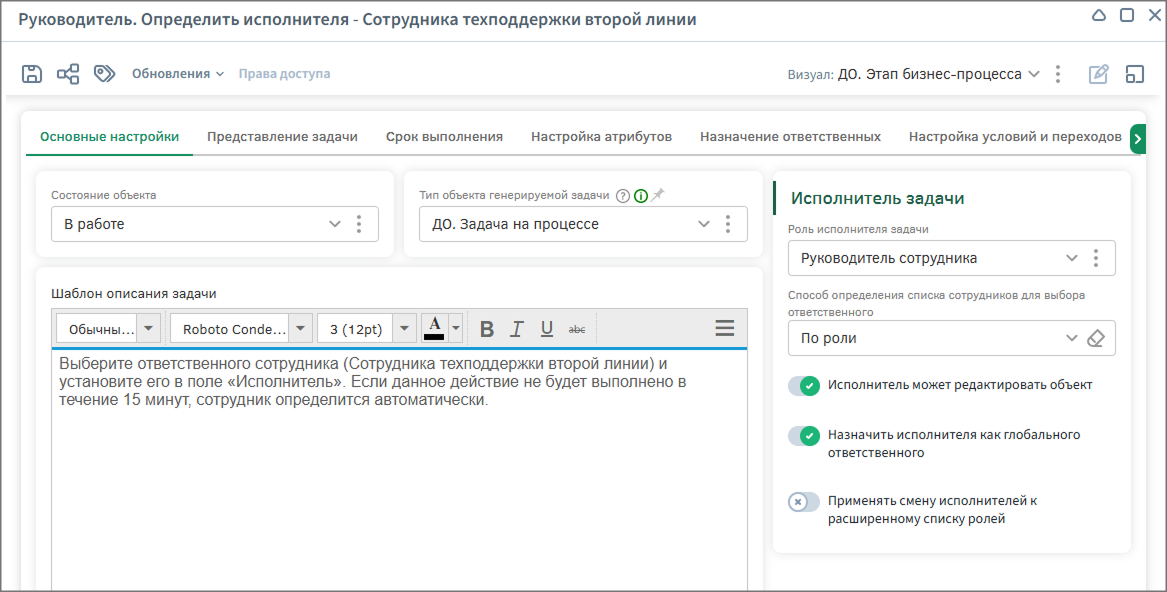Toggle Назначить исполнителя как глобального ответственного
Image resolution: width=1167 pixels, height=592 pixels.
[x=804, y=436]
